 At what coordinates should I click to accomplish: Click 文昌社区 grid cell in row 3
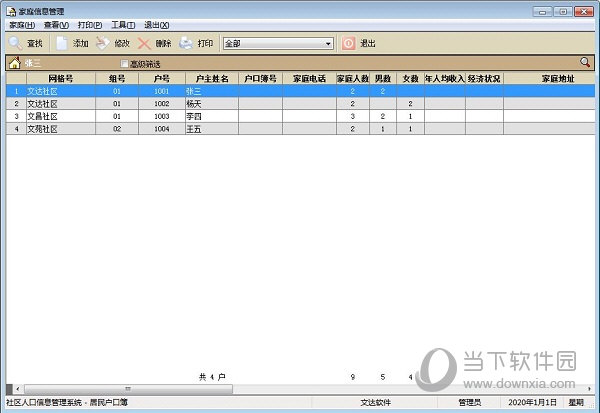click(60, 116)
